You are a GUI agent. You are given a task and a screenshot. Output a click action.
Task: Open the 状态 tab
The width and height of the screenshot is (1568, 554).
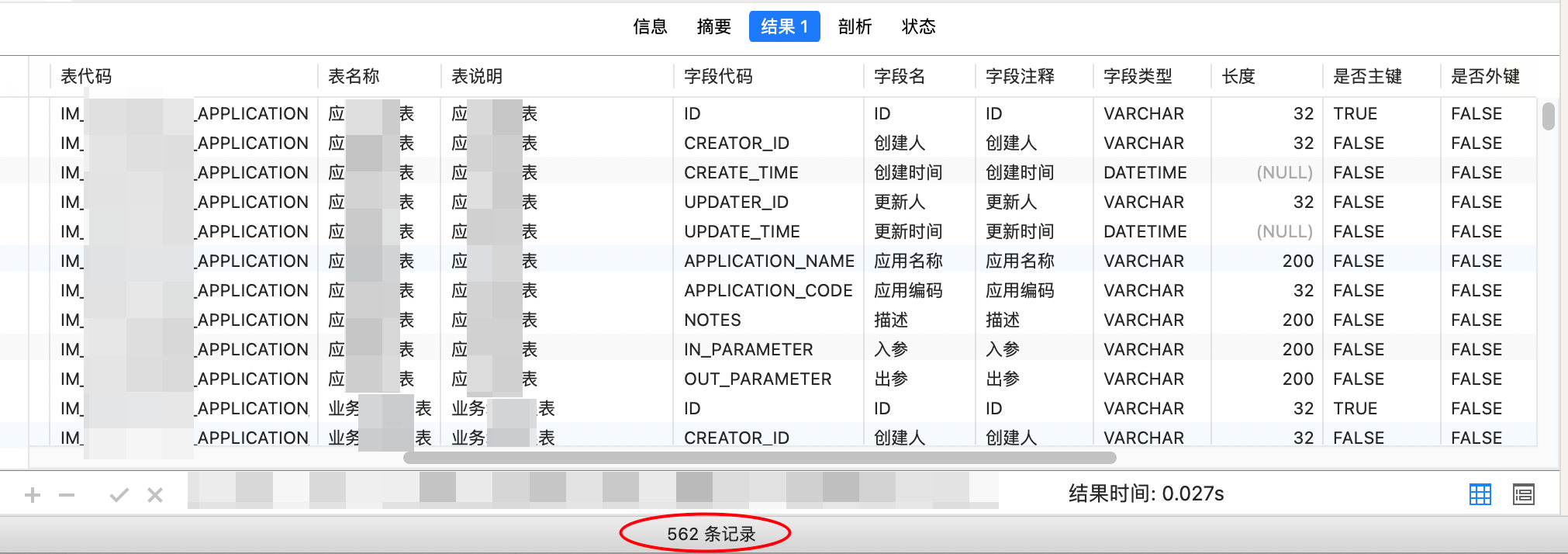tap(918, 27)
